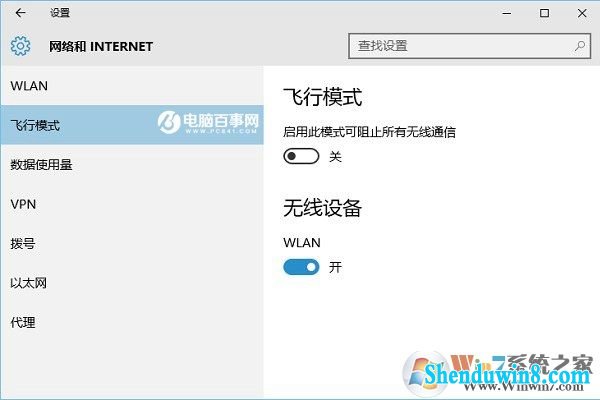The width and height of the screenshot is (600, 400).
Task: Click the 设置 window title text
Action: tap(60, 13)
